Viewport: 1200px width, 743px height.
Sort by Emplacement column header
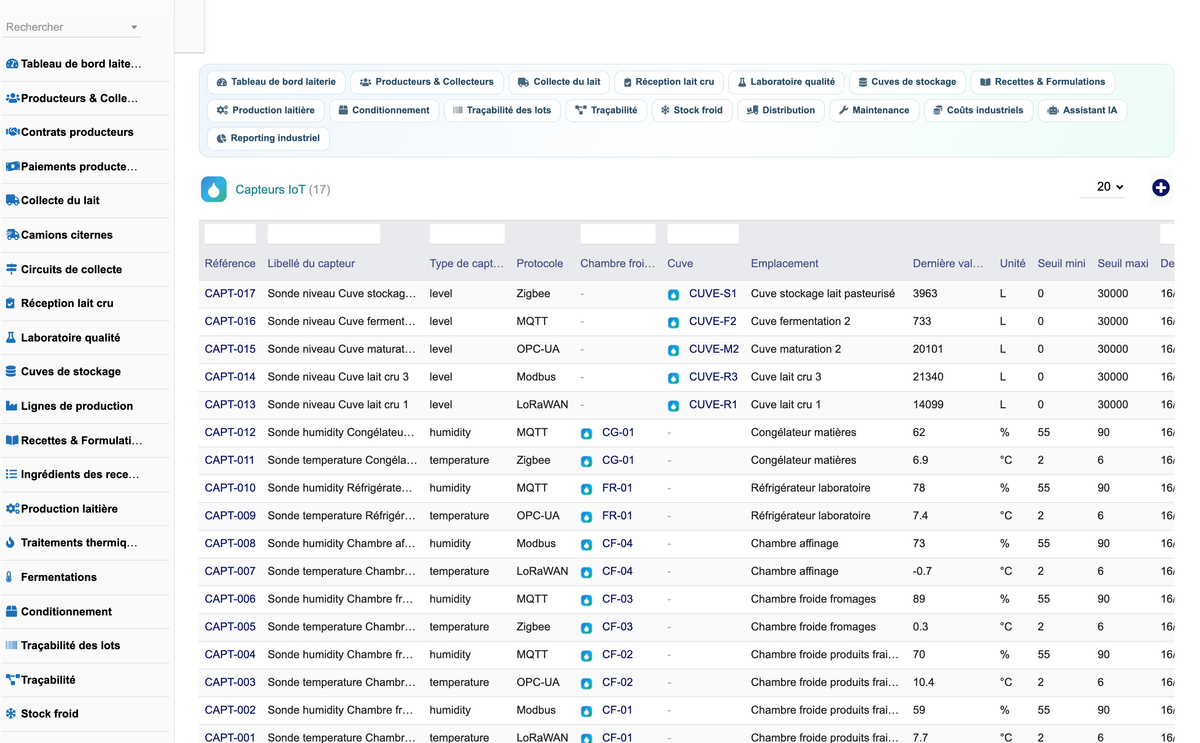pyautogui.click(x=785, y=264)
